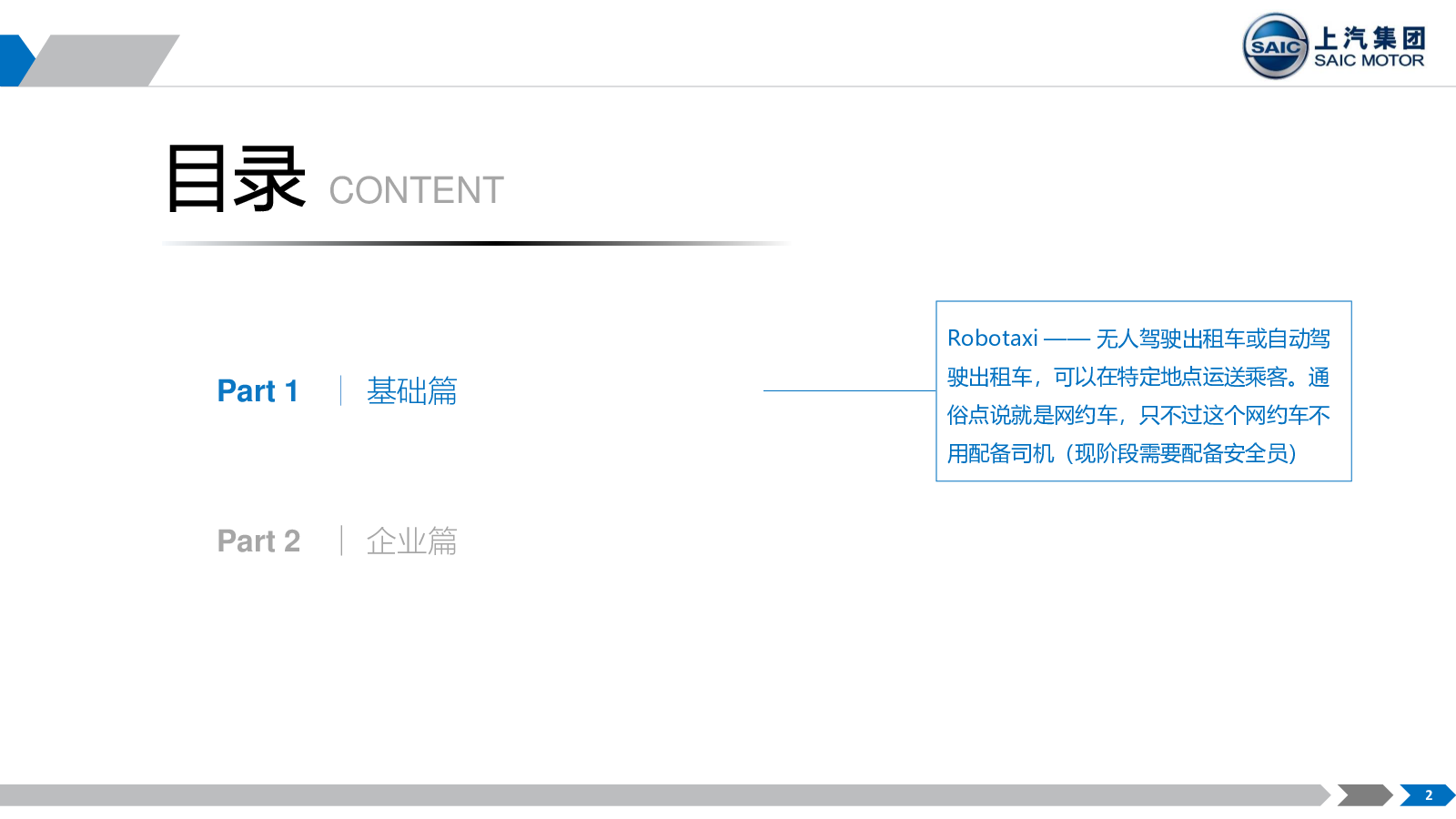Click the 基础篇 section title
Image resolution: width=1456 pixels, height=819 pixels.
click(411, 390)
